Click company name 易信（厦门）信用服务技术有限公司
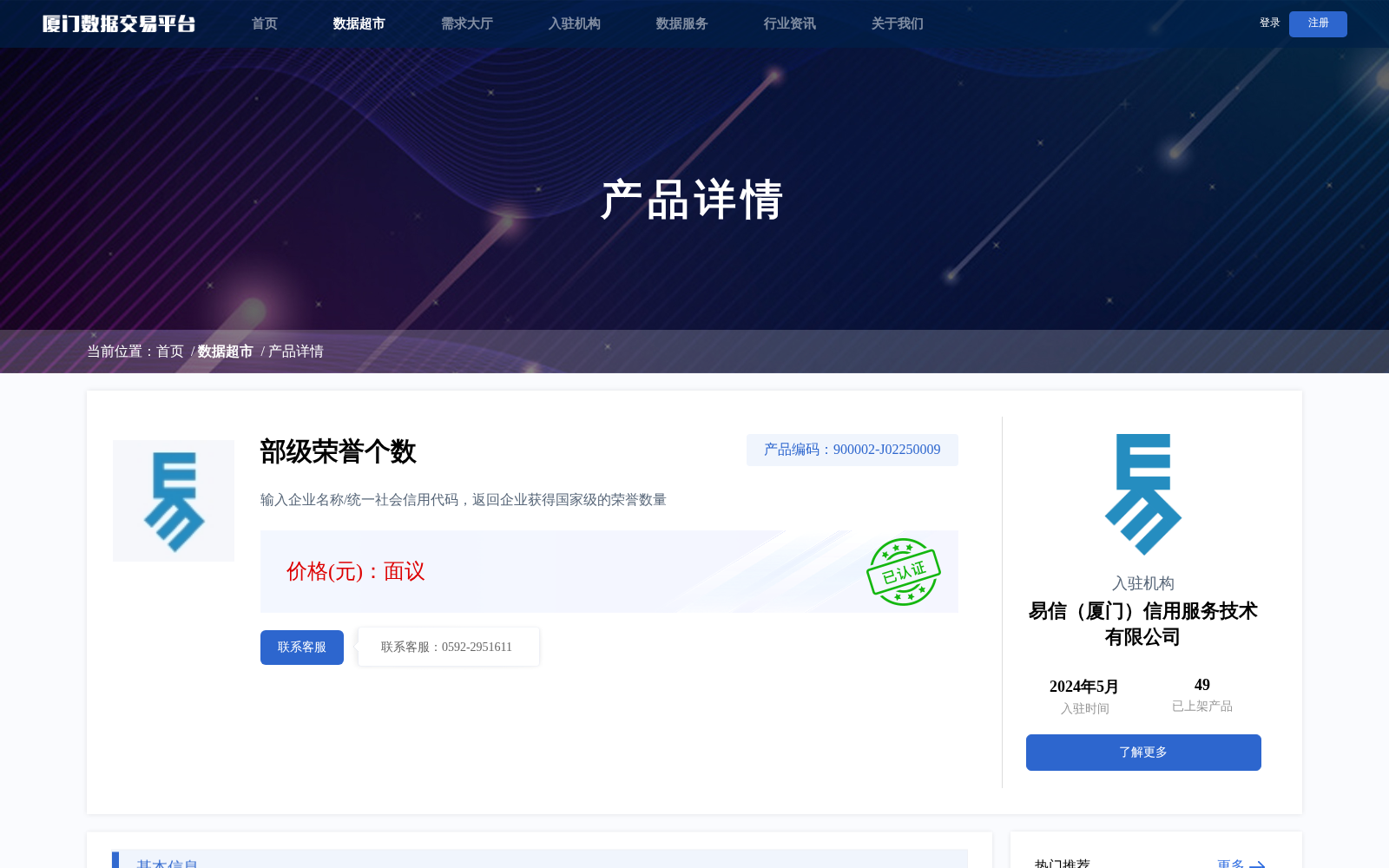Screen dimensions: 1389x868 tap(1143, 624)
